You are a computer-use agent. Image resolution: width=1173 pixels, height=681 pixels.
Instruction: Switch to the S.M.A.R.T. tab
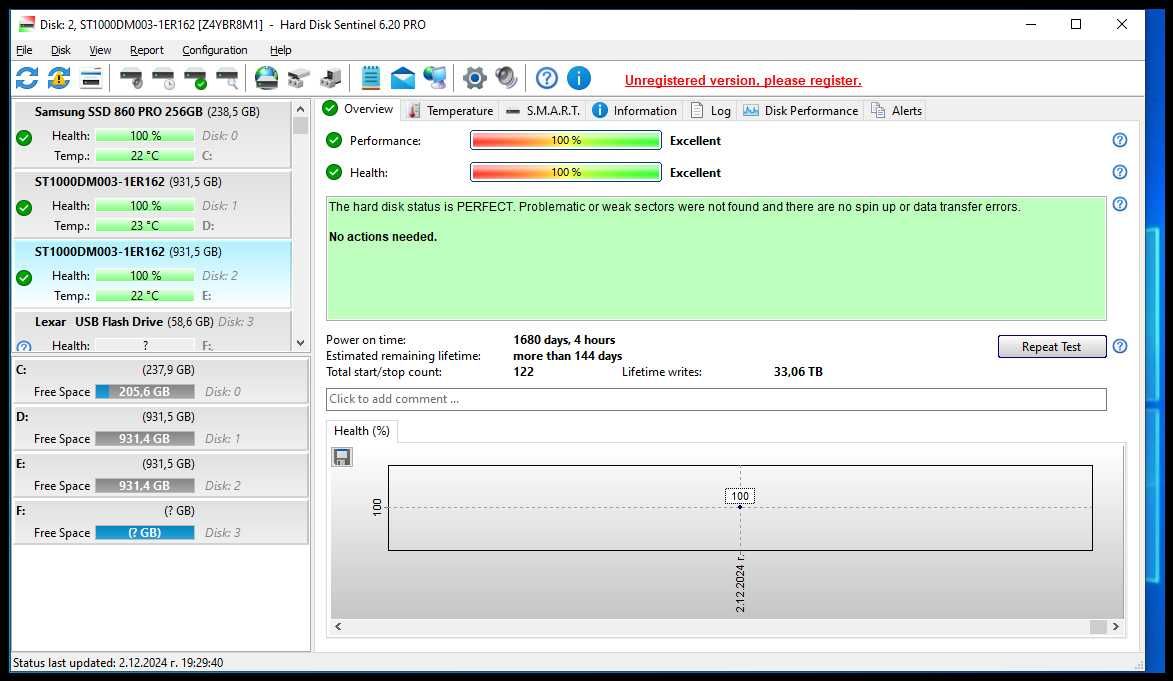coord(543,111)
